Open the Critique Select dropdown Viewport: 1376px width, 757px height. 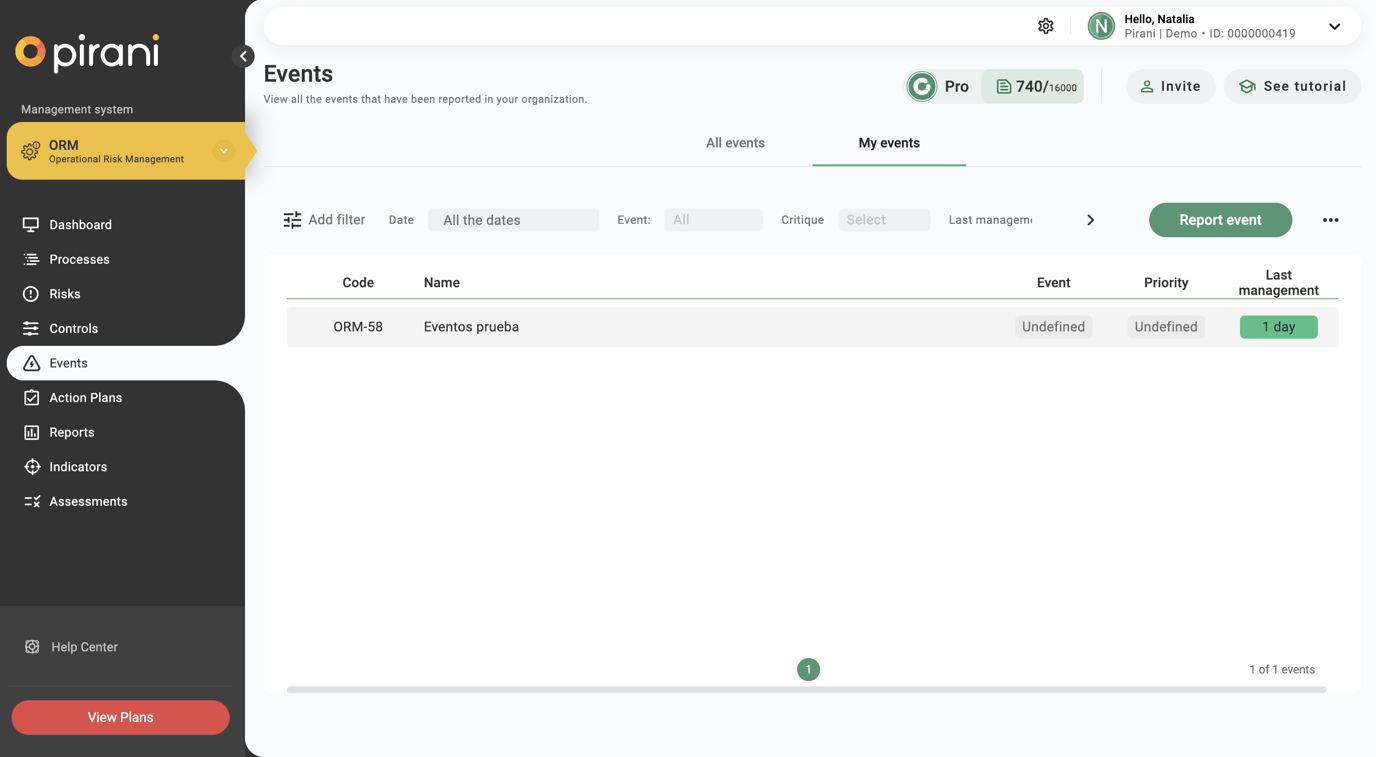click(884, 220)
